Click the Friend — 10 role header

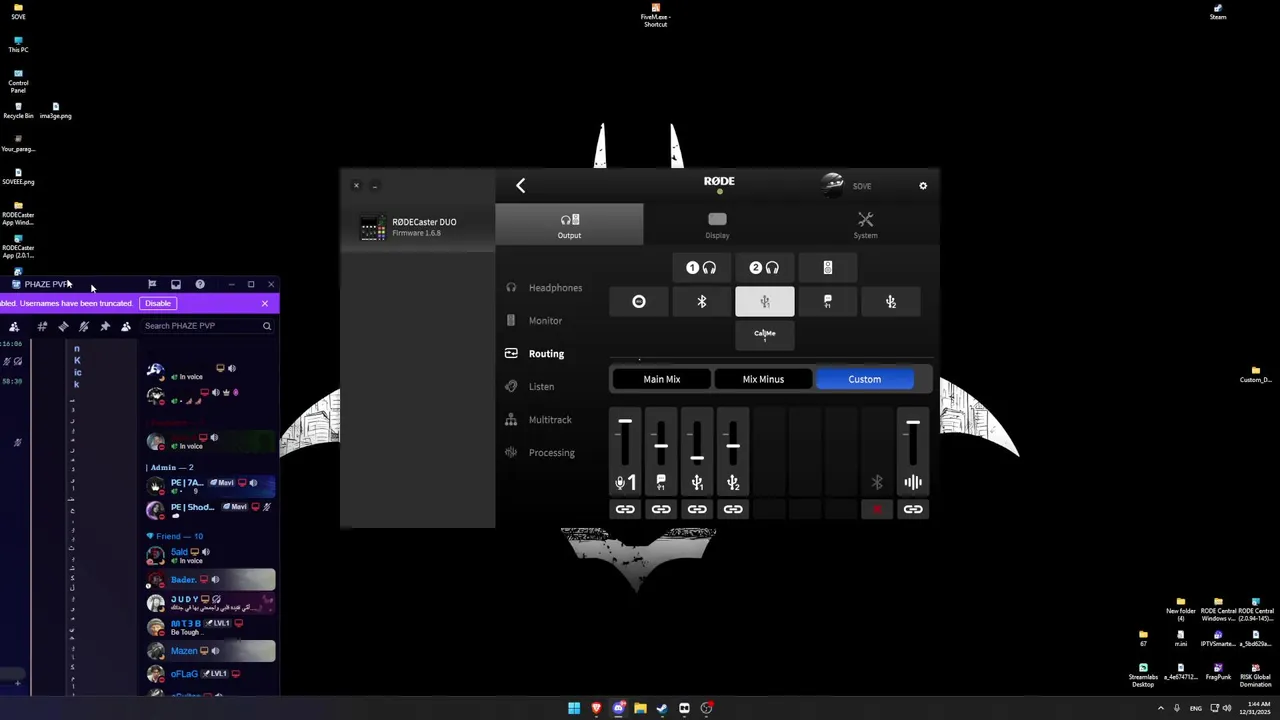point(175,536)
